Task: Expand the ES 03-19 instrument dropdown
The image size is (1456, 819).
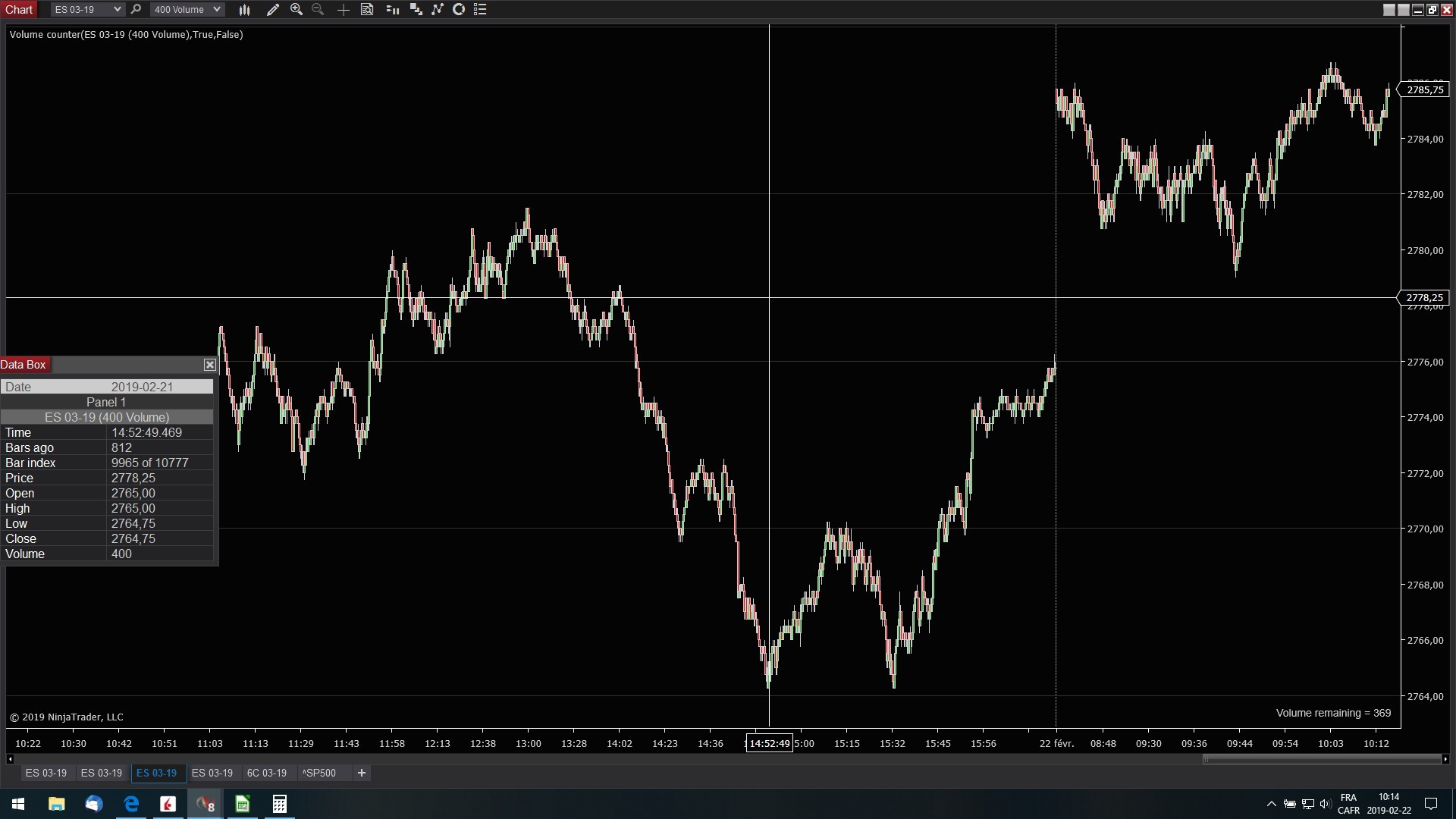Action: [x=117, y=10]
